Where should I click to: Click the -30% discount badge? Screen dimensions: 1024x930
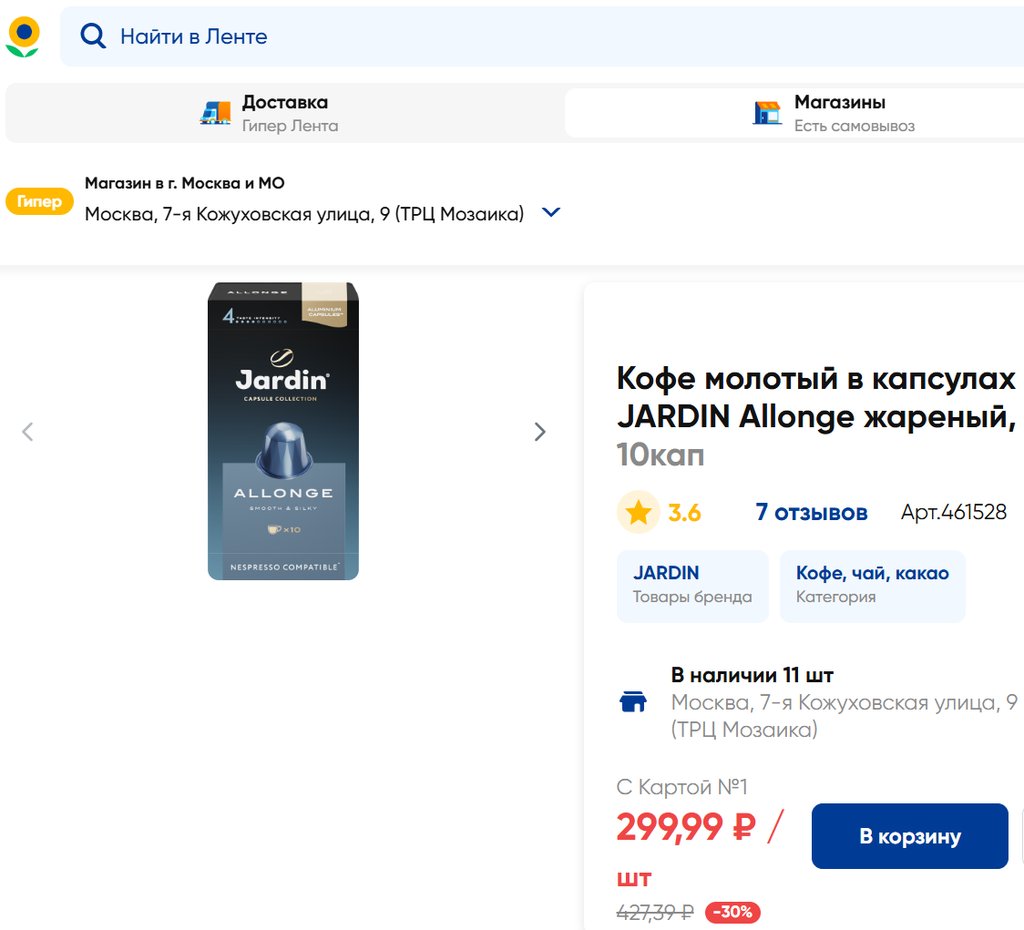coord(733,912)
